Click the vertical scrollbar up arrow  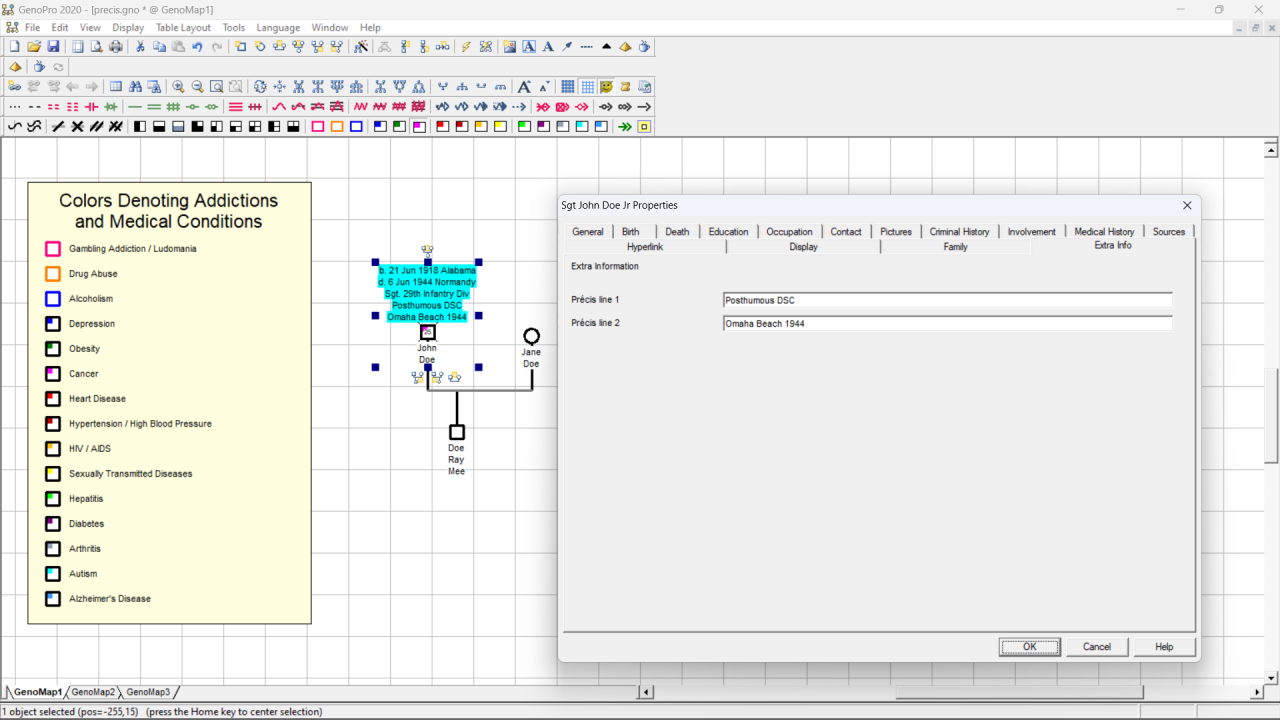(x=1271, y=151)
